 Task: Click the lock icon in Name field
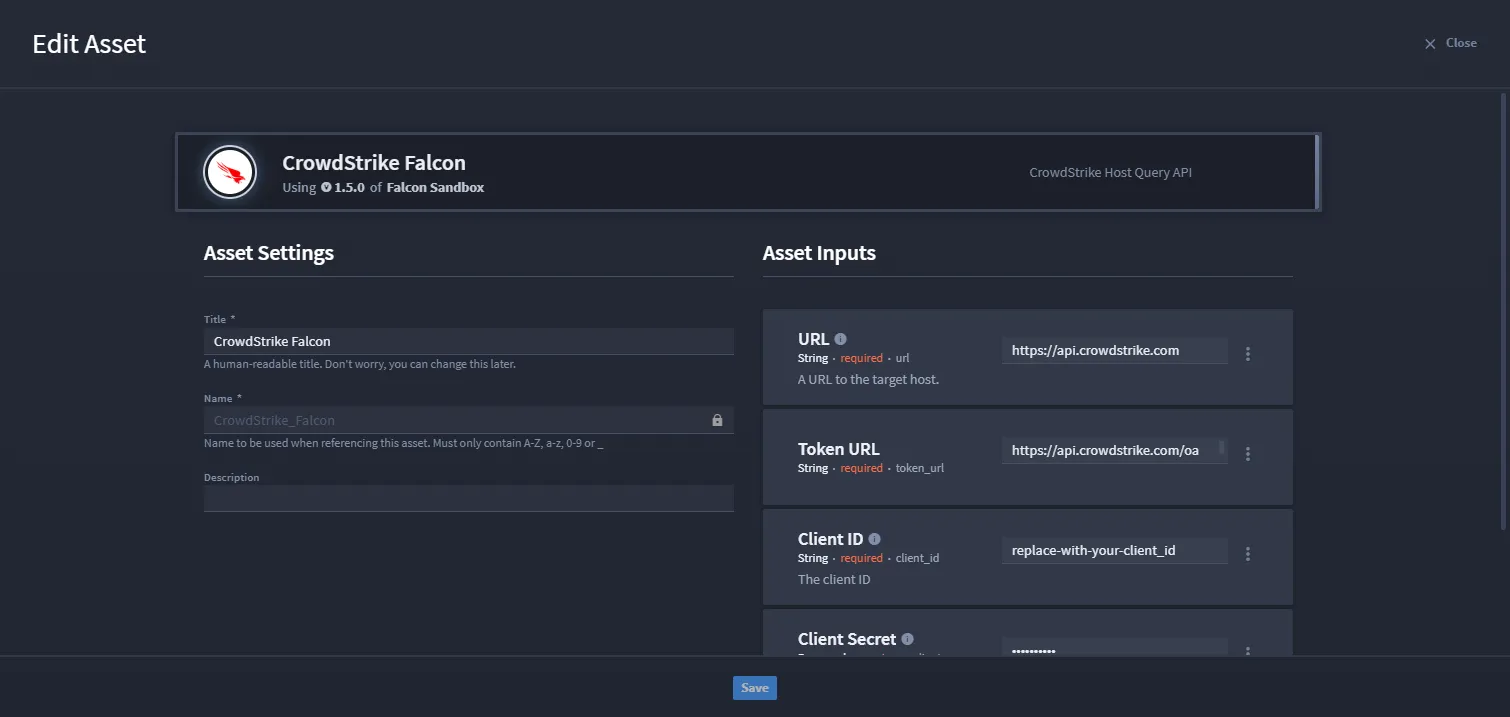tap(717, 420)
